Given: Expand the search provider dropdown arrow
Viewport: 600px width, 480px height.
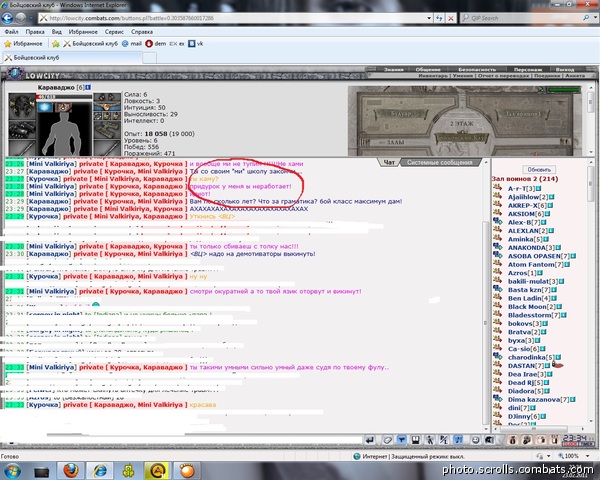Looking at the screenshot, I should 595,18.
